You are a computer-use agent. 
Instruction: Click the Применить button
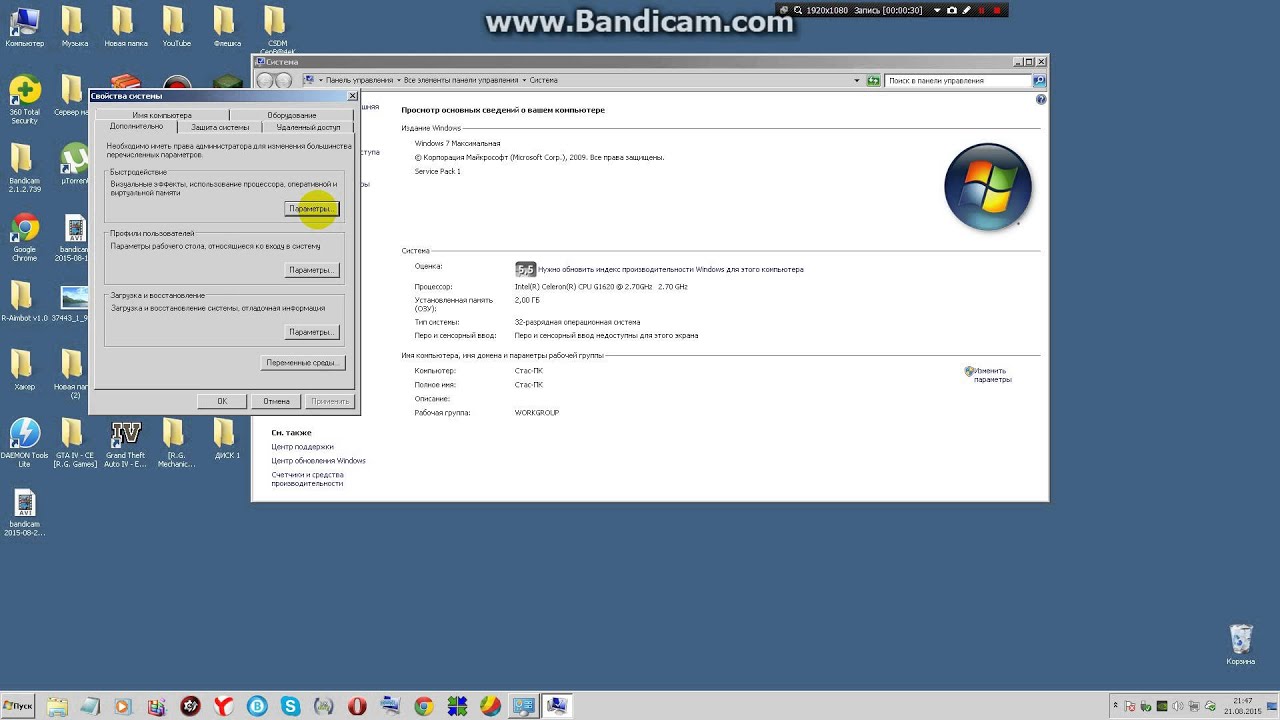[330, 401]
